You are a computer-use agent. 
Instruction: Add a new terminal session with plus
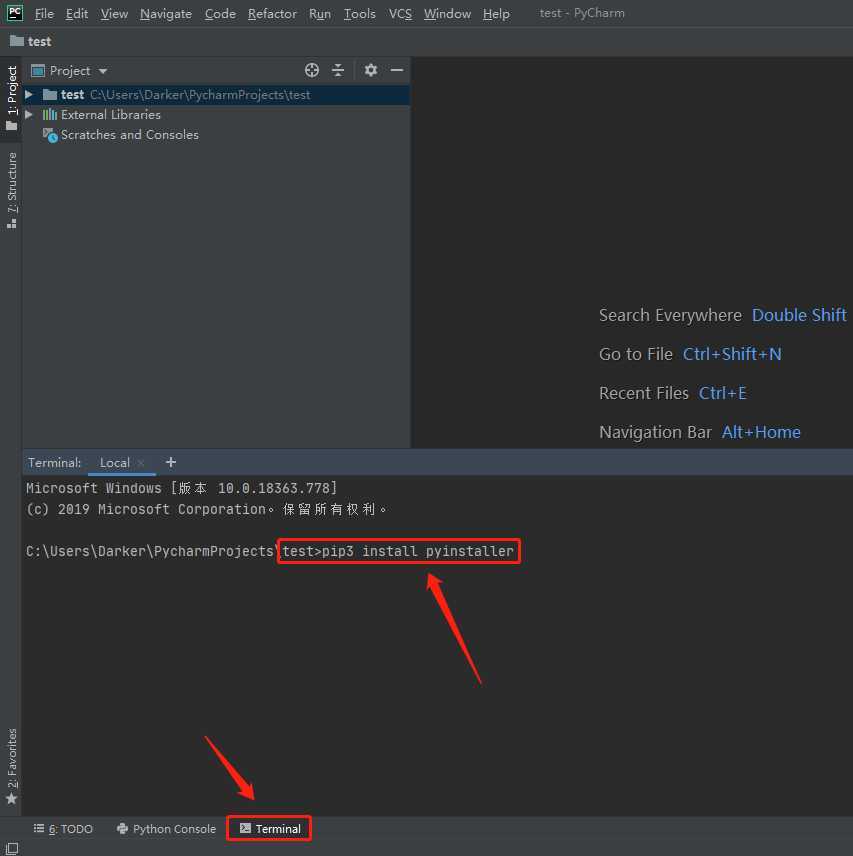pos(171,462)
